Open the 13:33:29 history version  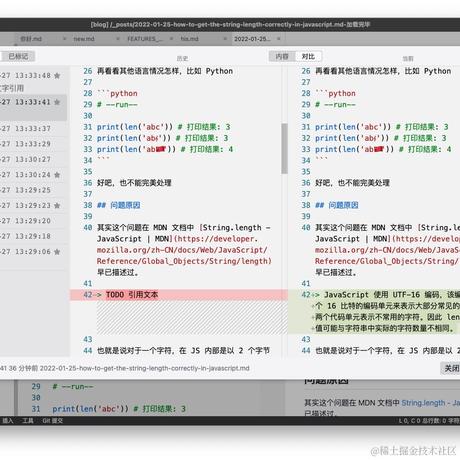tap(33, 144)
